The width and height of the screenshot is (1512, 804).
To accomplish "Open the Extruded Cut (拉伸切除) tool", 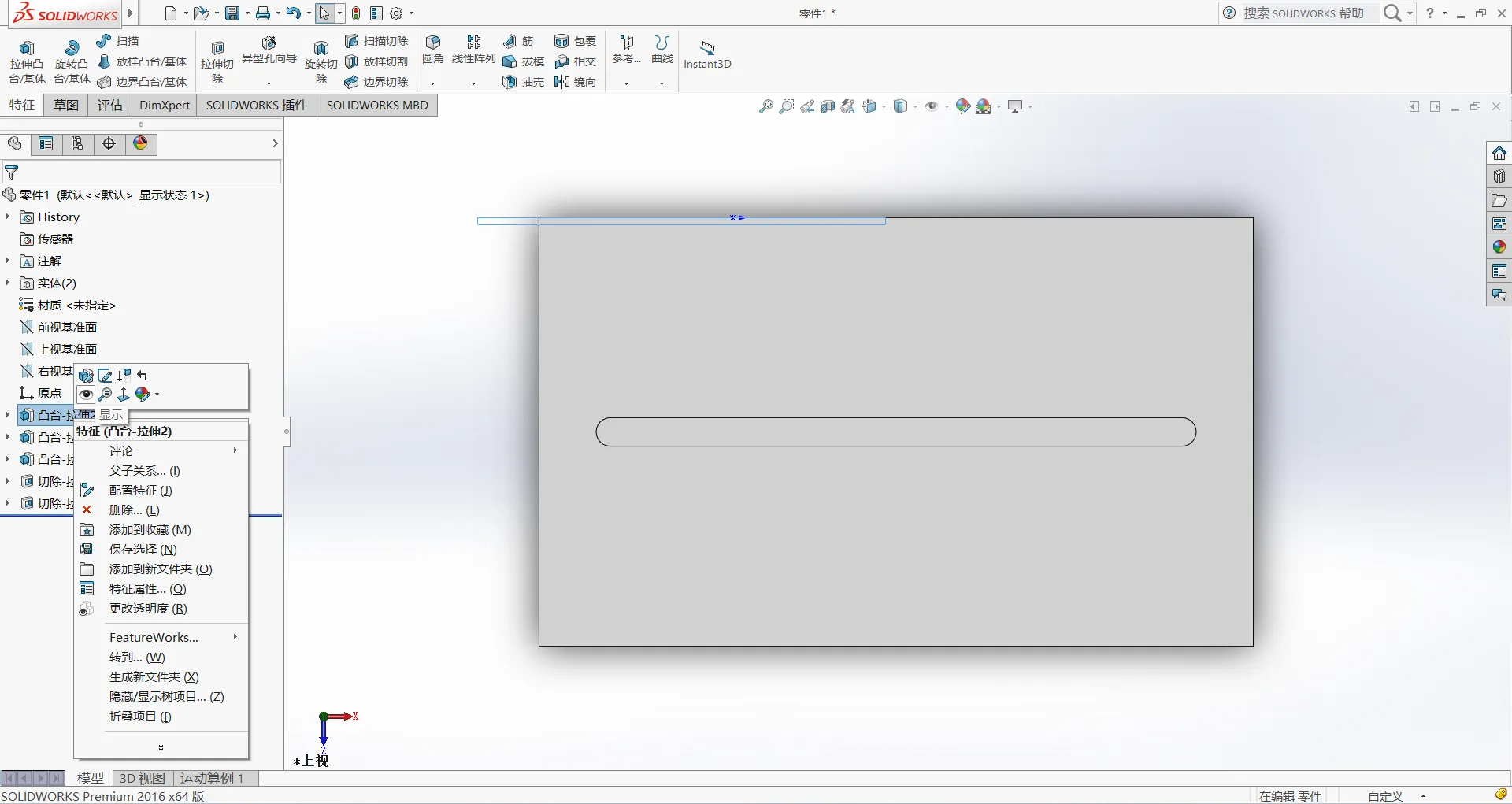I will click(x=217, y=61).
